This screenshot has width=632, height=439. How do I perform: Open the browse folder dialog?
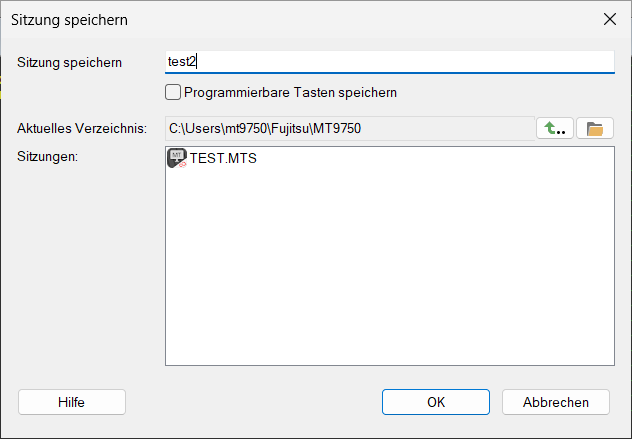[x=595, y=128]
